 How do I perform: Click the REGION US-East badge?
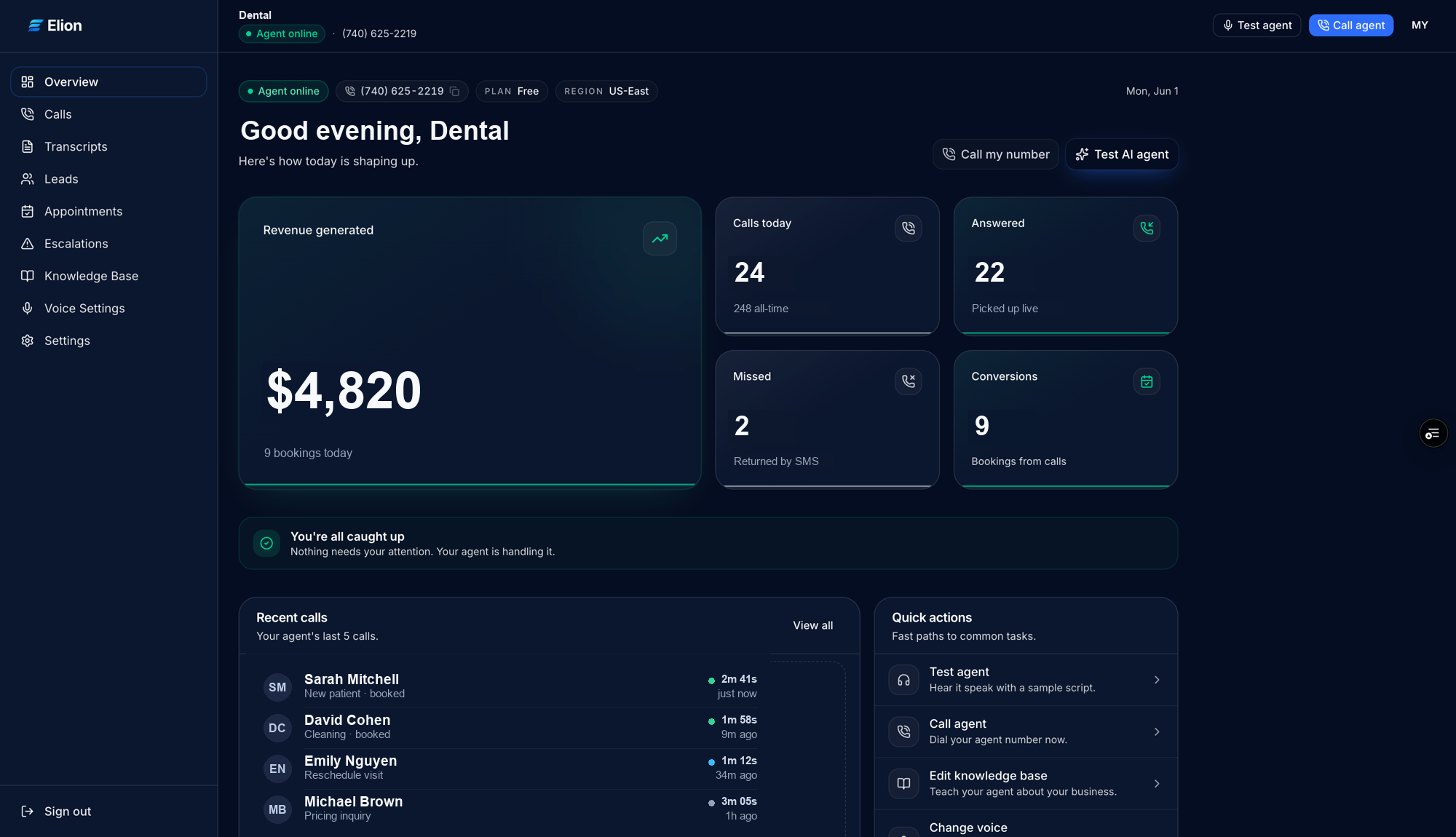(606, 92)
